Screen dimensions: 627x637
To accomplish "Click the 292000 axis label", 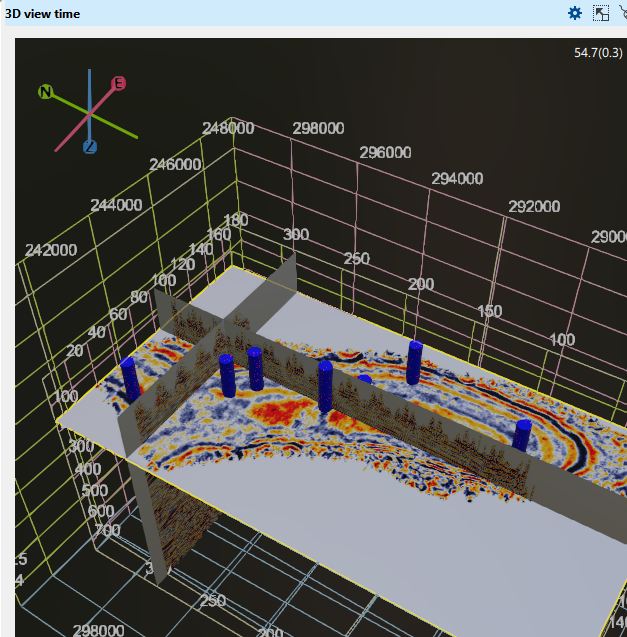I will [x=534, y=207].
